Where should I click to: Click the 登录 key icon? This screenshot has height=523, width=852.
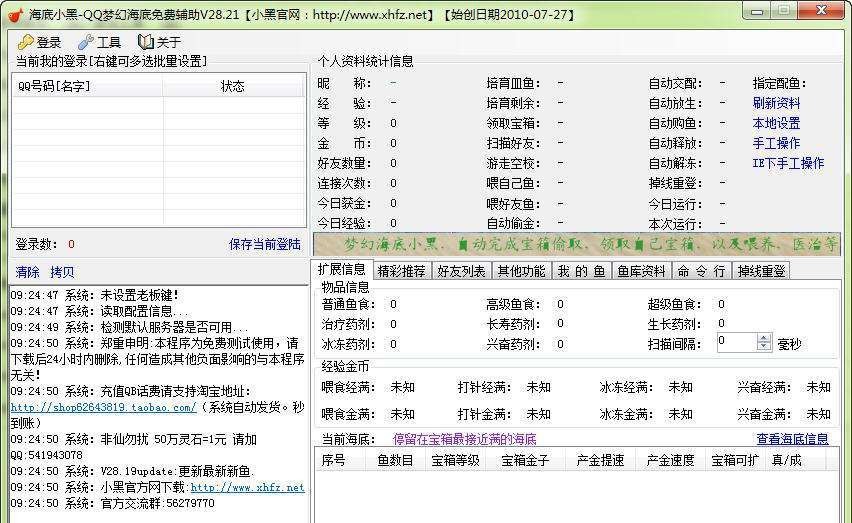click(26, 42)
